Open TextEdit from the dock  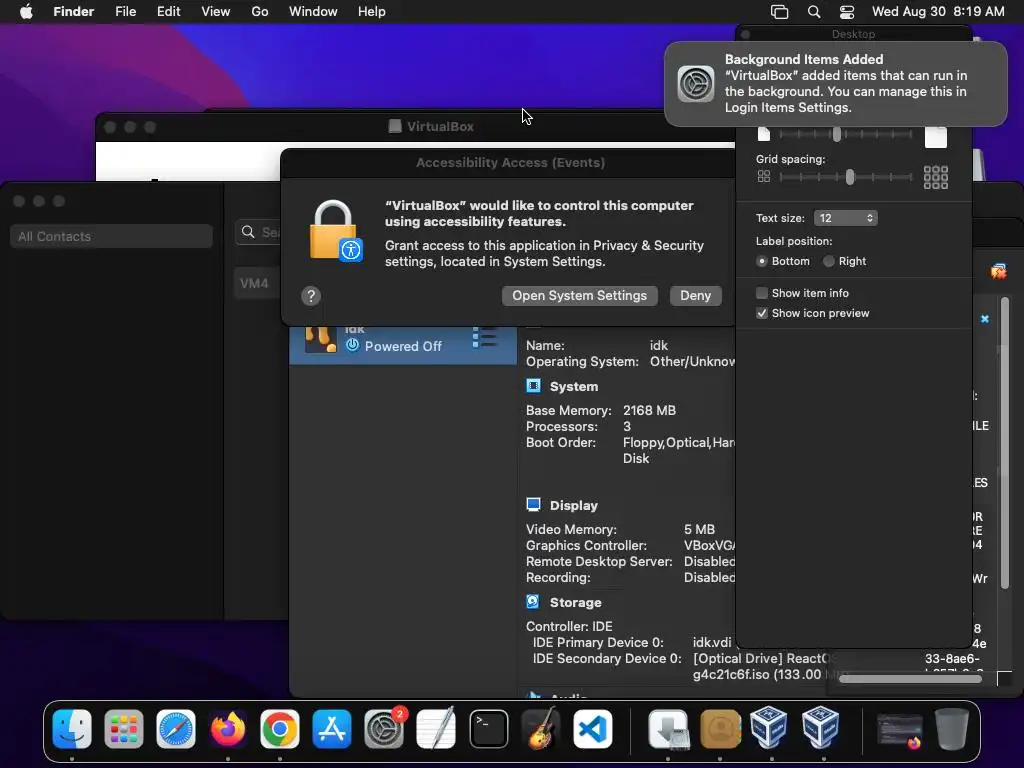(436, 729)
